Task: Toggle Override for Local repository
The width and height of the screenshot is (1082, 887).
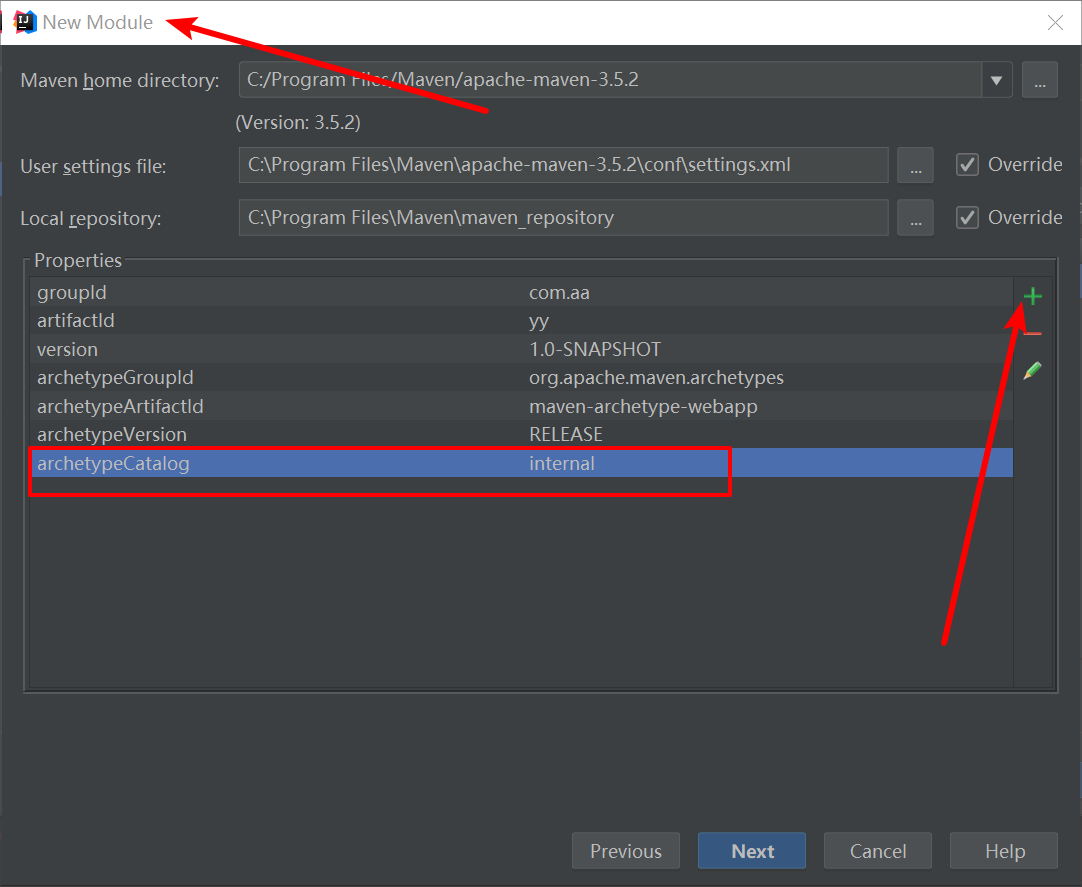Action: click(967, 217)
